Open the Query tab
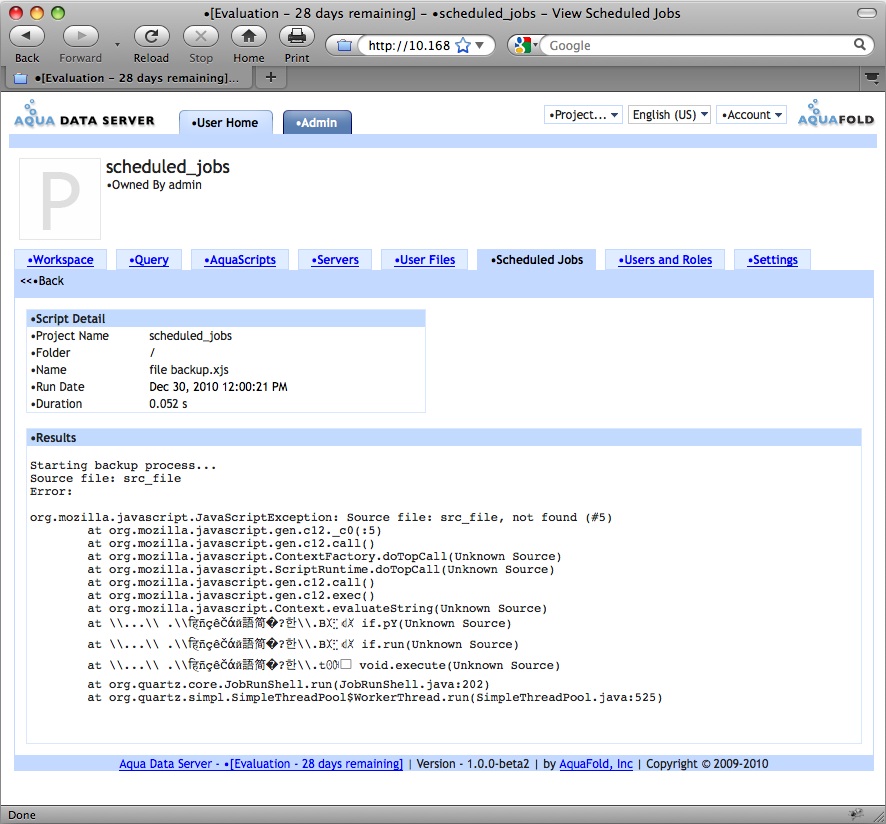 click(149, 260)
